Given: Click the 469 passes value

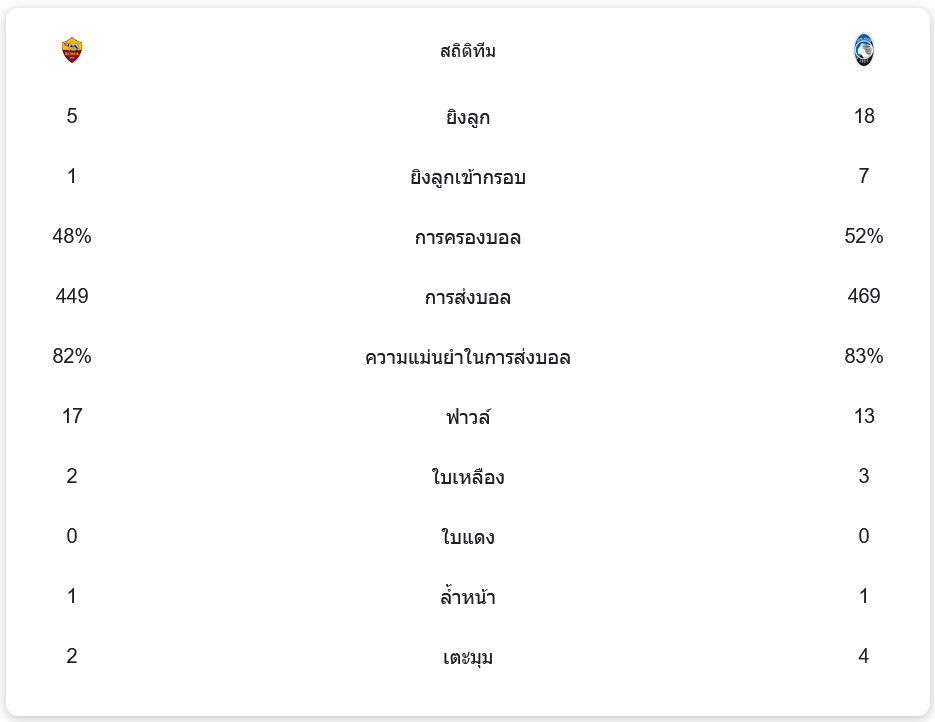Looking at the screenshot, I should 864,296.
